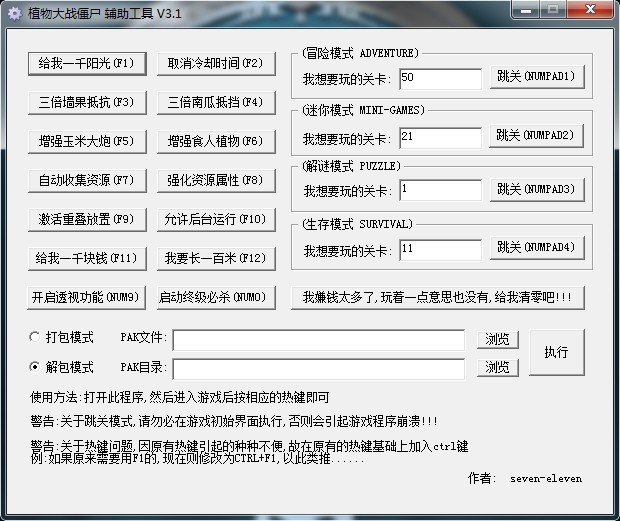
Task: Click 跳关 (NUMPAD2) for Mini-Games
Action: 536,136
